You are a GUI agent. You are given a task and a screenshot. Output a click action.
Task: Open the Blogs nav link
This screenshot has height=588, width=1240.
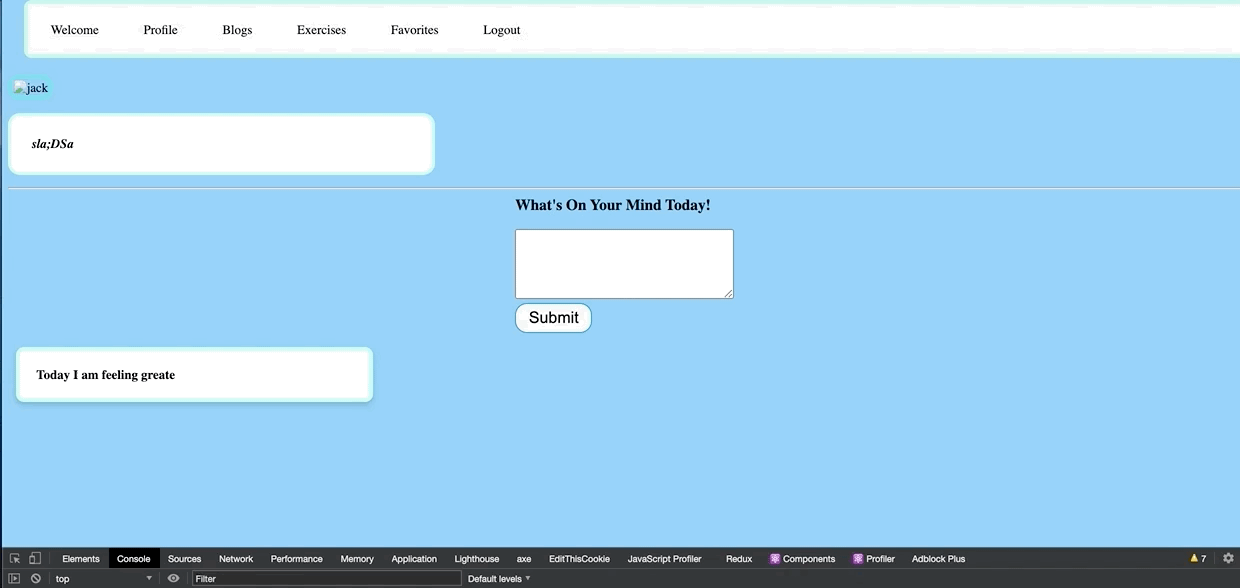(237, 30)
